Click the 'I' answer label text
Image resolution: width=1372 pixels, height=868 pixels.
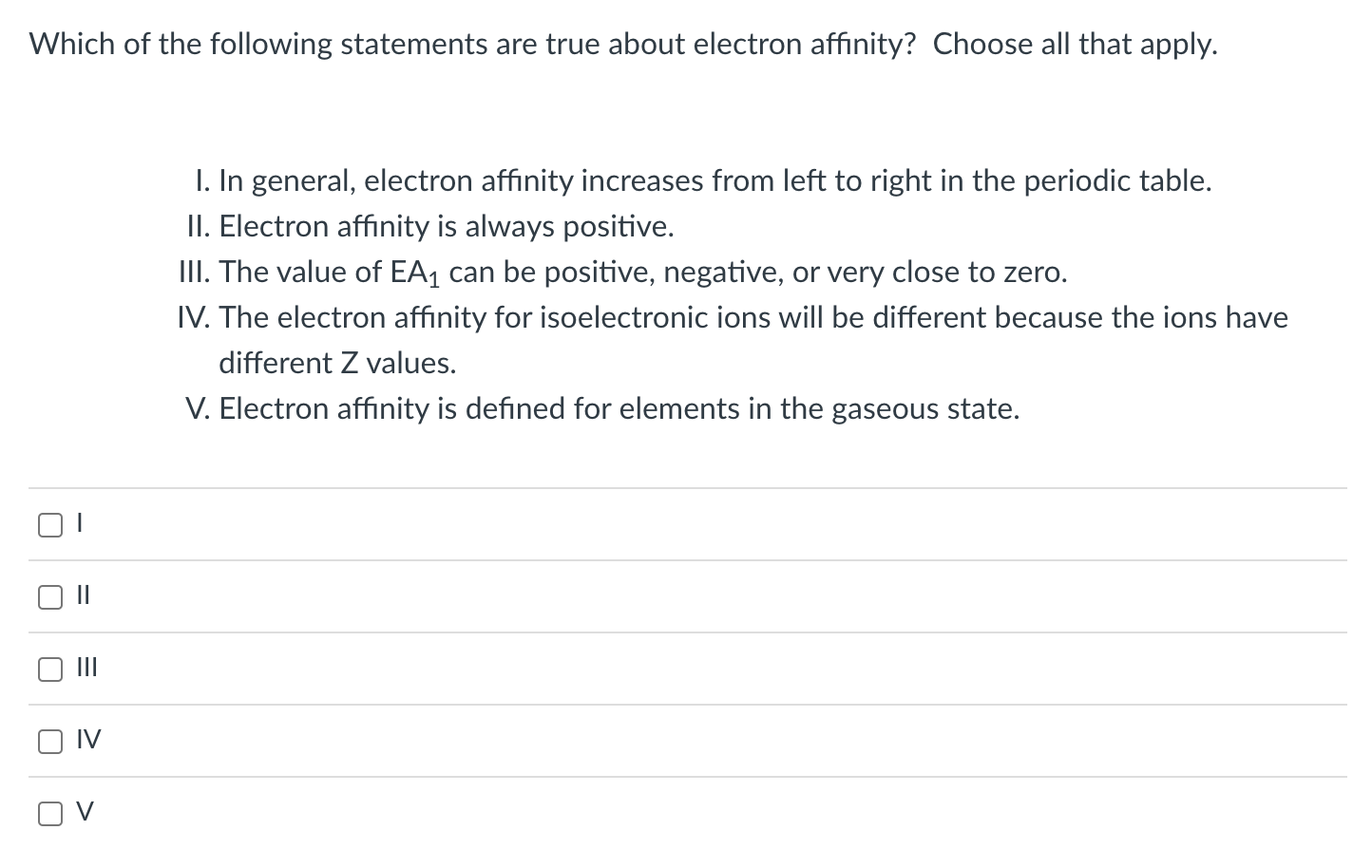[81, 523]
